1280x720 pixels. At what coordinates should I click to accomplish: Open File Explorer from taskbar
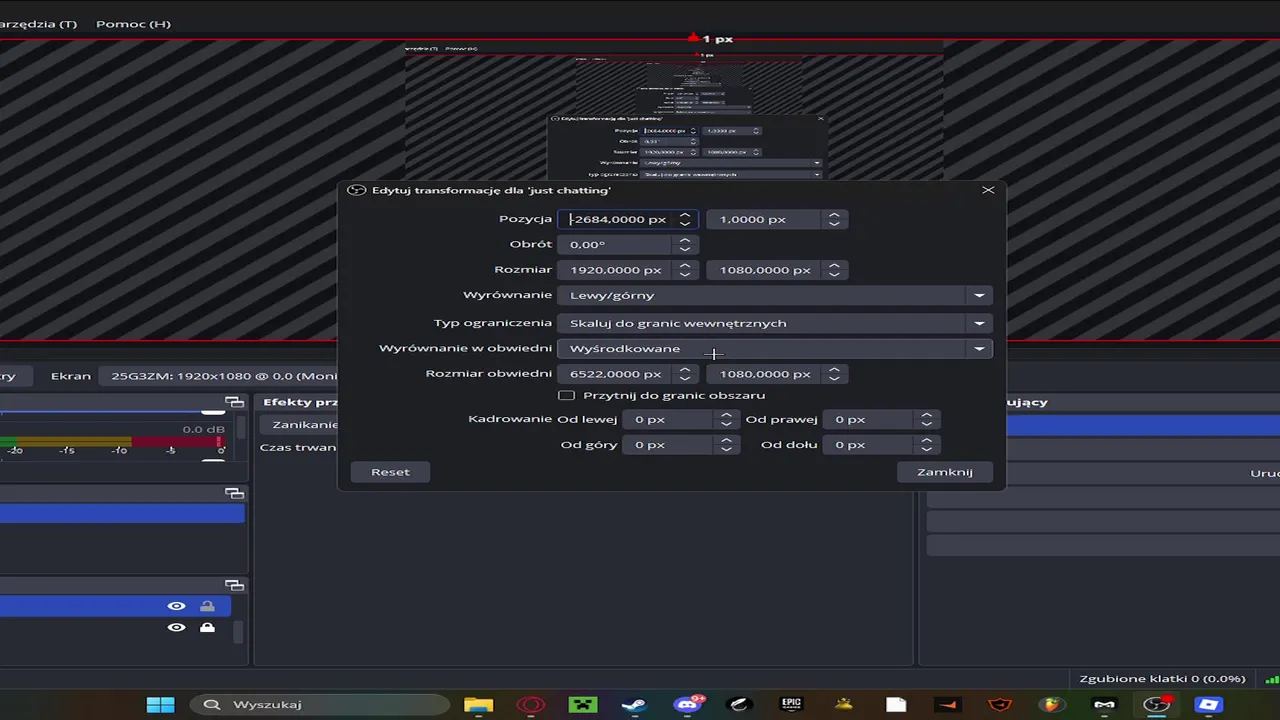[479, 704]
